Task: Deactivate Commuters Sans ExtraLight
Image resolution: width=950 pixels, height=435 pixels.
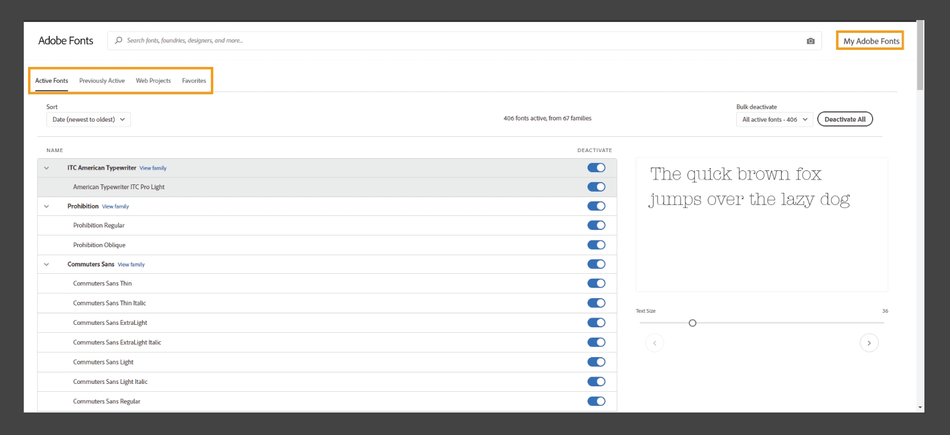Action: click(x=596, y=322)
